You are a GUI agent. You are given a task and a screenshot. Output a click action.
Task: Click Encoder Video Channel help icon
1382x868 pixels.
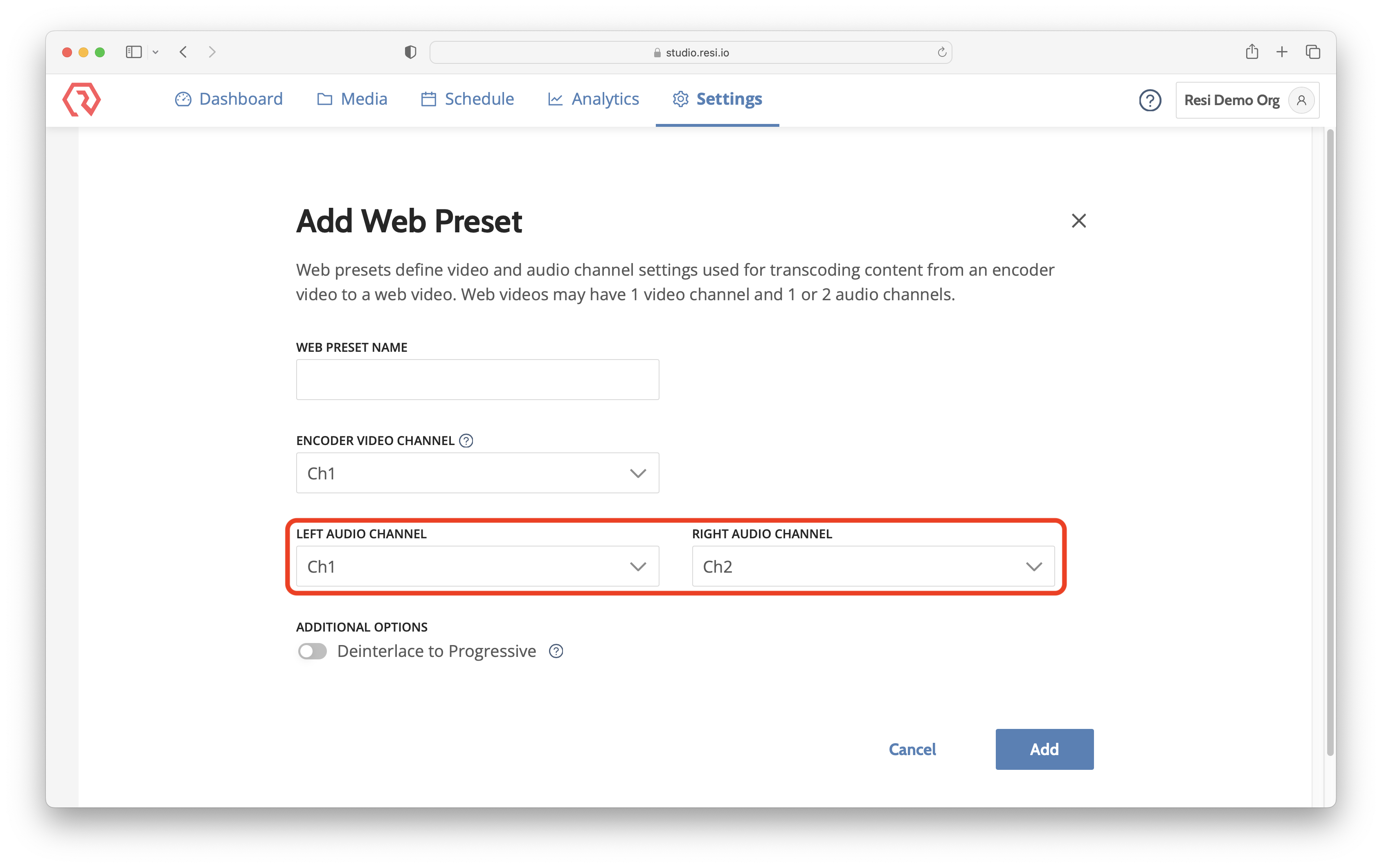click(466, 441)
